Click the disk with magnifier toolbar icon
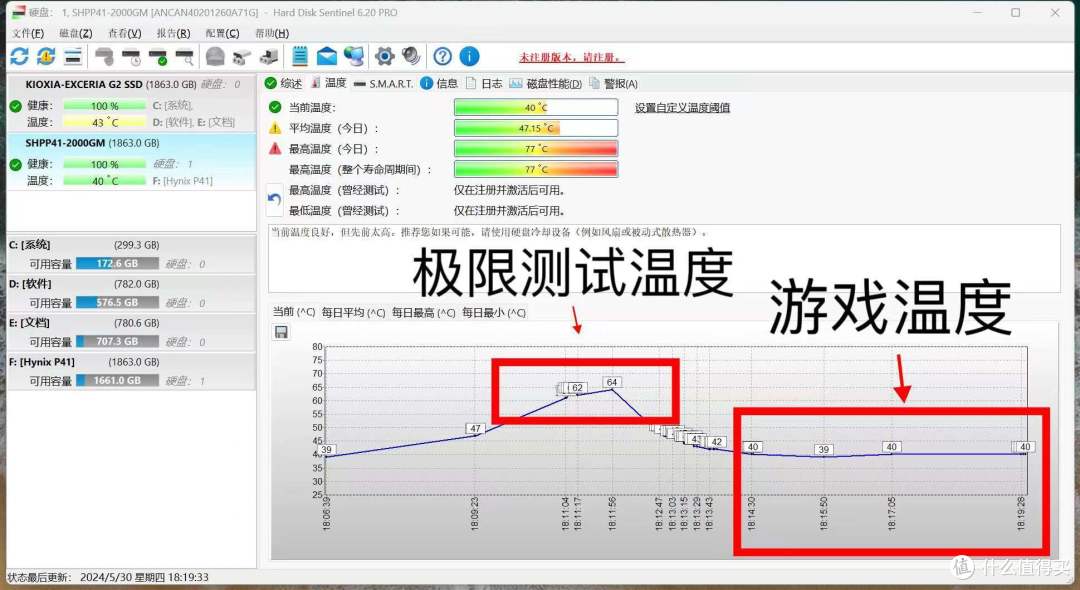This screenshot has width=1080, height=590. [185, 57]
